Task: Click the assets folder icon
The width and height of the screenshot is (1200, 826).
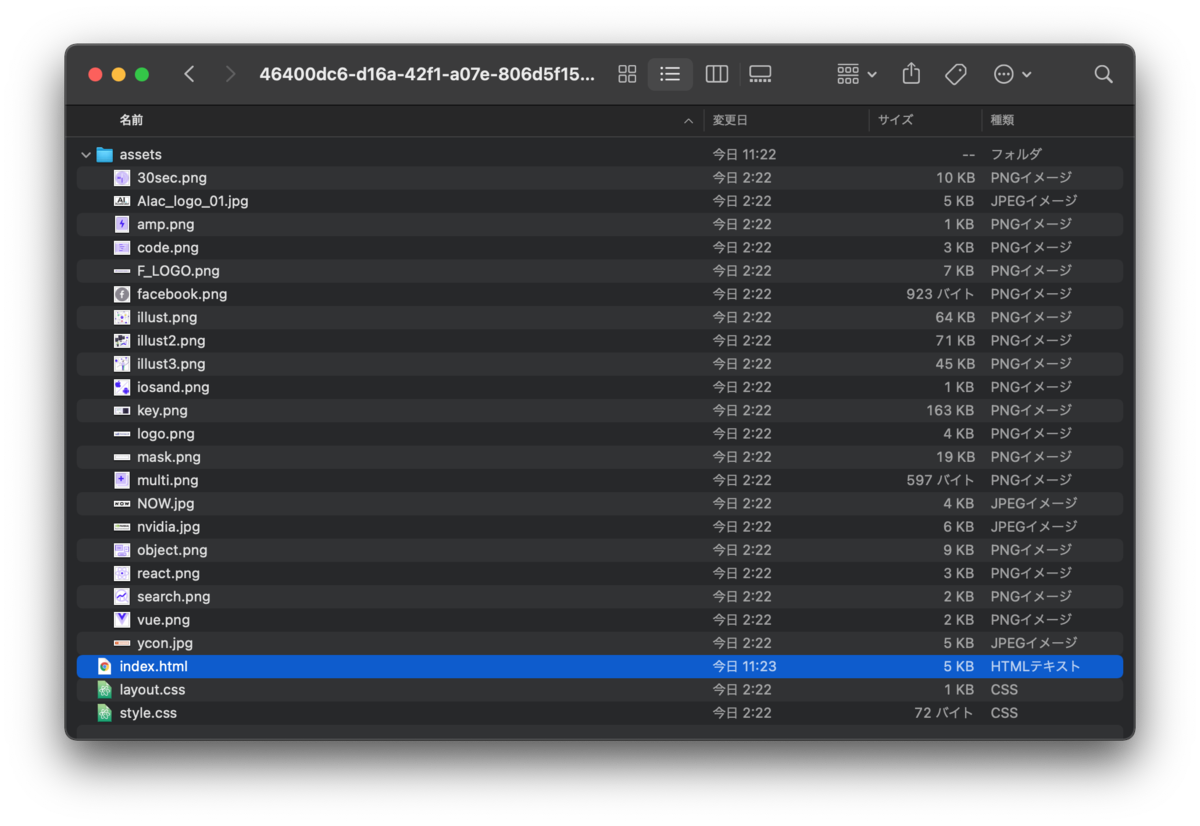Action: (104, 155)
